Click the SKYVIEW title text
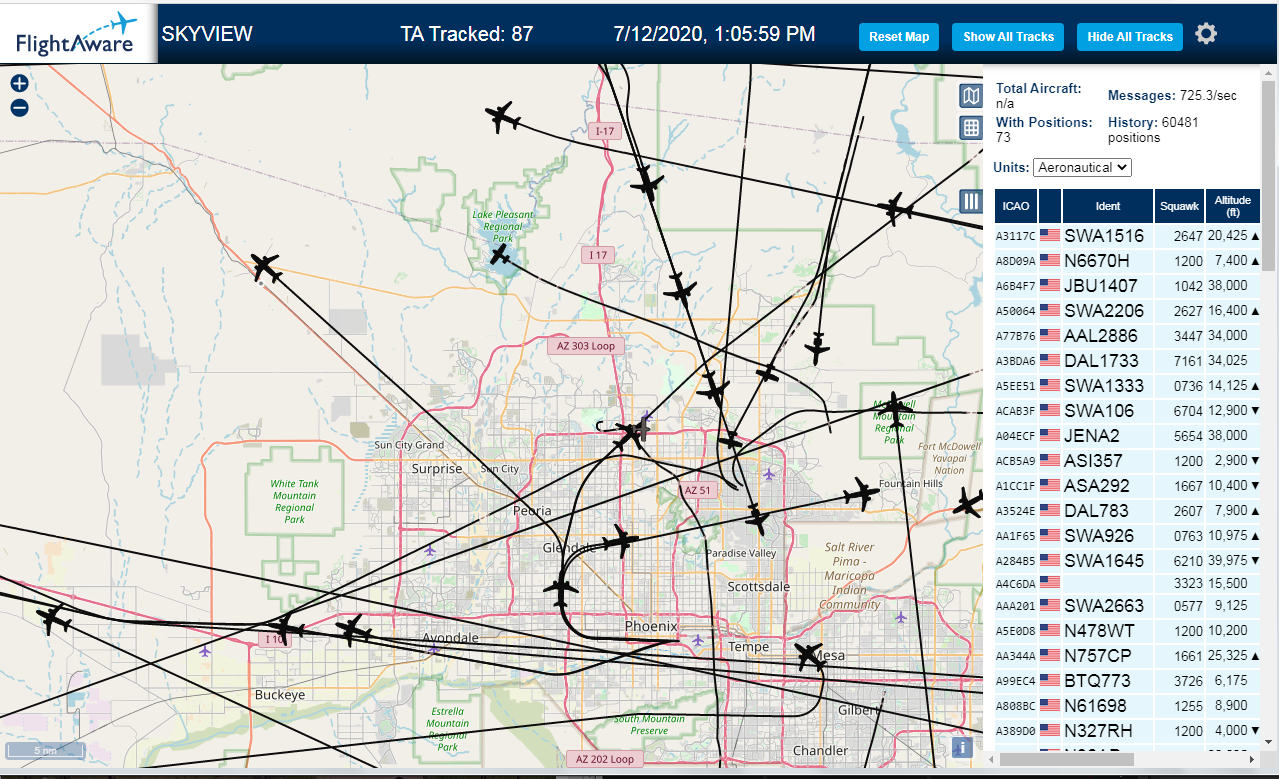The image size is (1279, 779). point(207,34)
